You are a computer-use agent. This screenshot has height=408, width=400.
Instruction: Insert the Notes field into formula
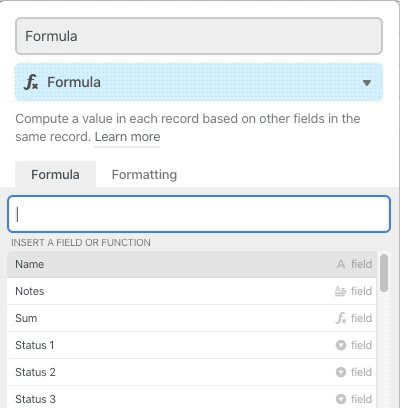[x=192, y=291]
